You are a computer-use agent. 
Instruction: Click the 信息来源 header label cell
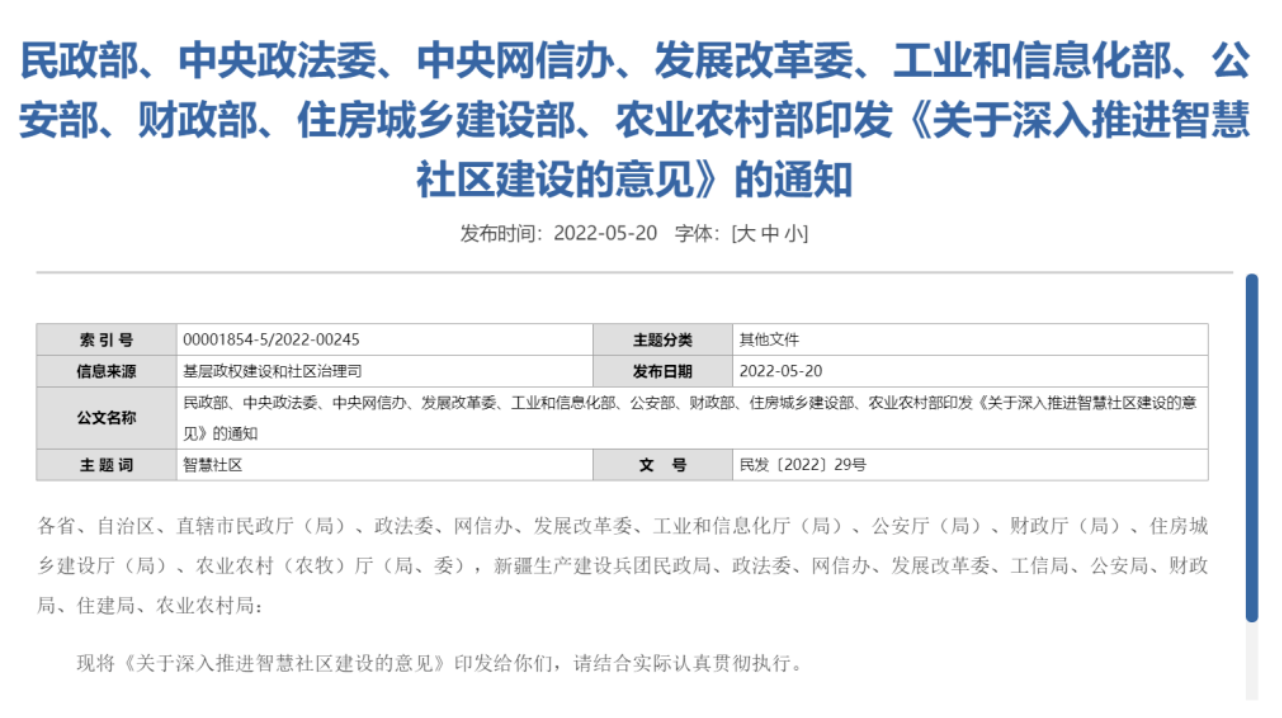click(x=108, y=370)
